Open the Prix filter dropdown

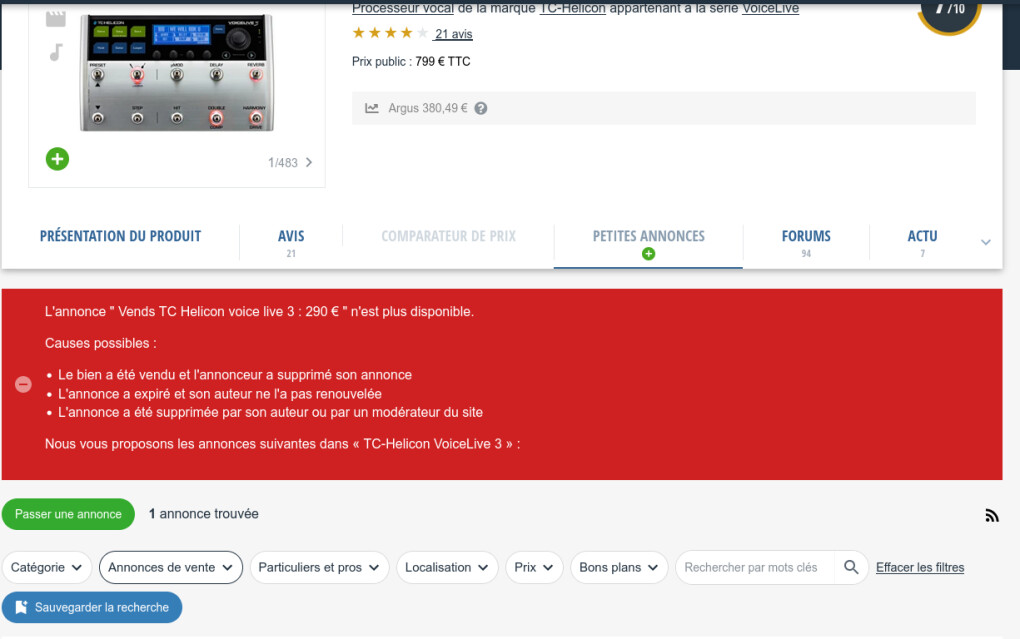(x=534, y=567)
